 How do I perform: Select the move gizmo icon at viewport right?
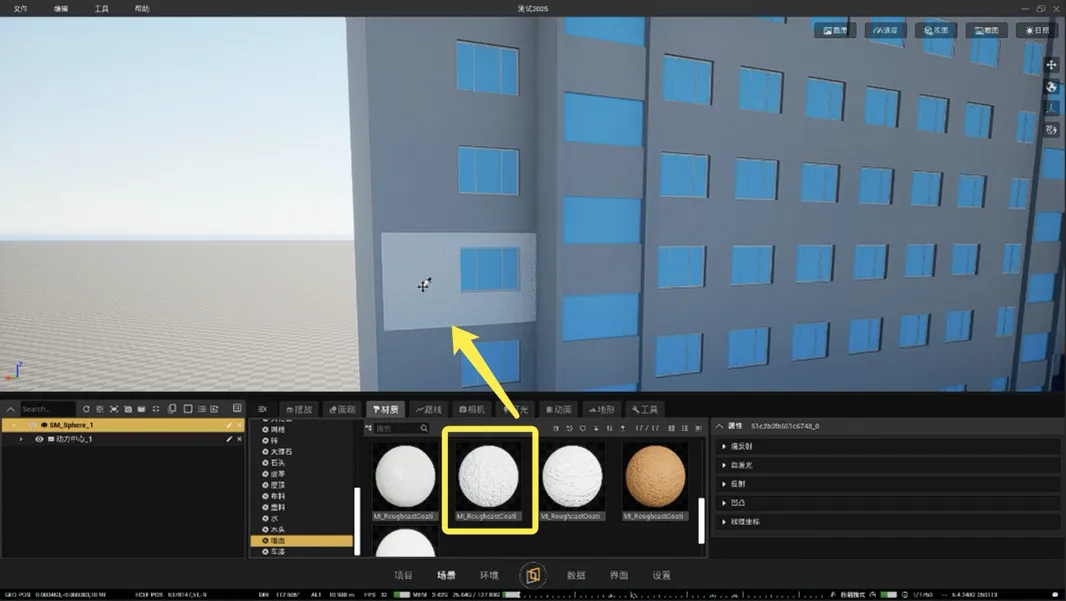click(x=1051, y=65)
